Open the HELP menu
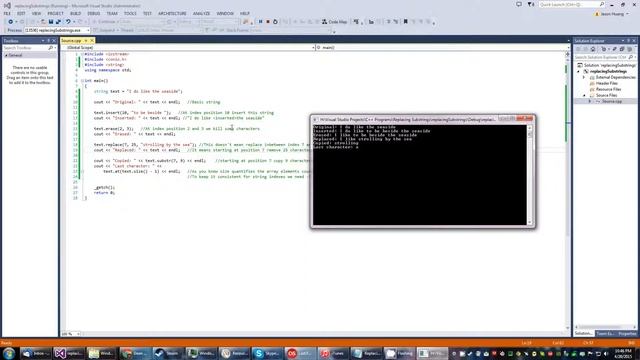This screenshot has width=640, height=360. tap(244, 13)
